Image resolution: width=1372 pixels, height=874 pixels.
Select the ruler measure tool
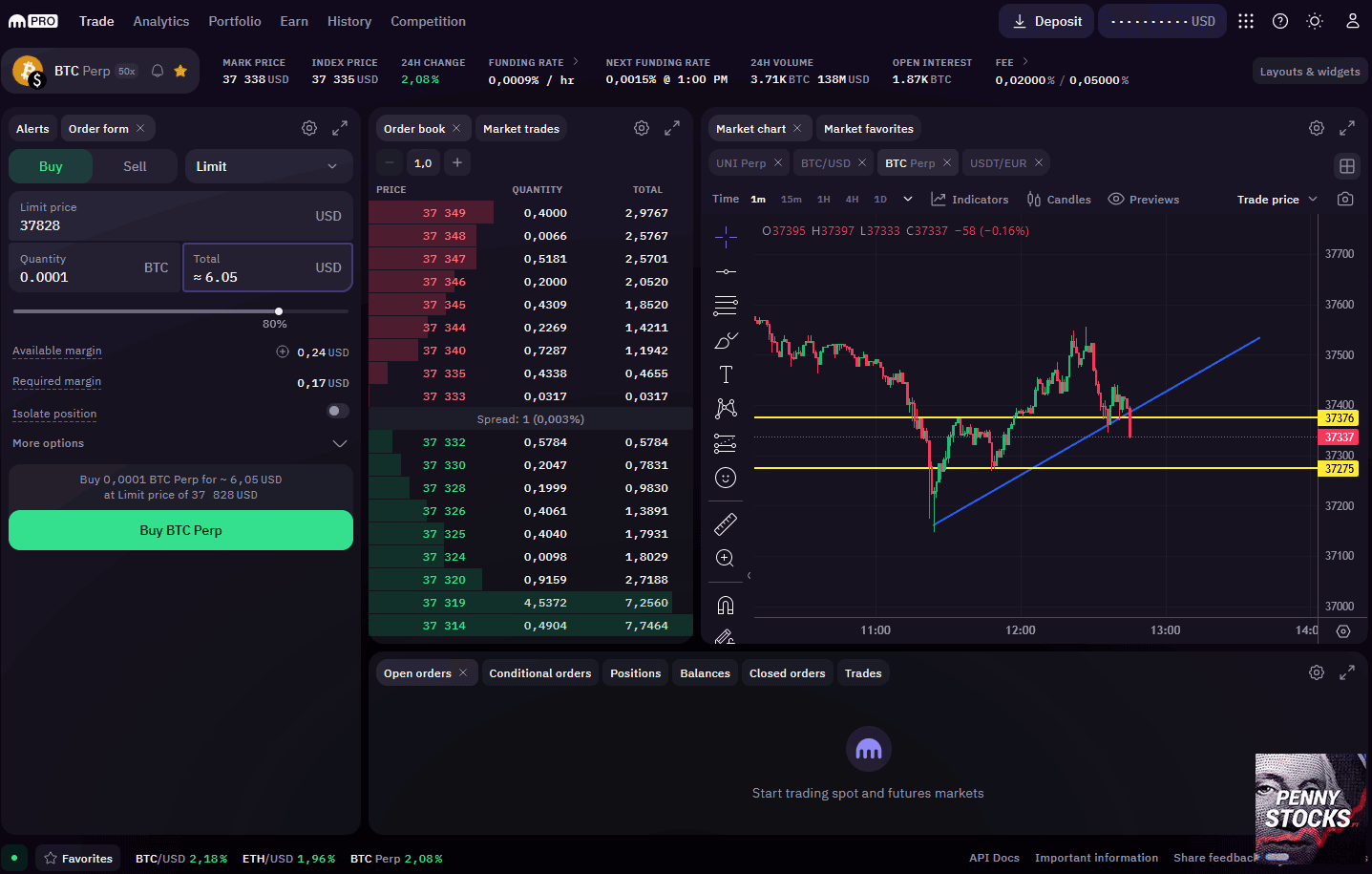[726, 523]
